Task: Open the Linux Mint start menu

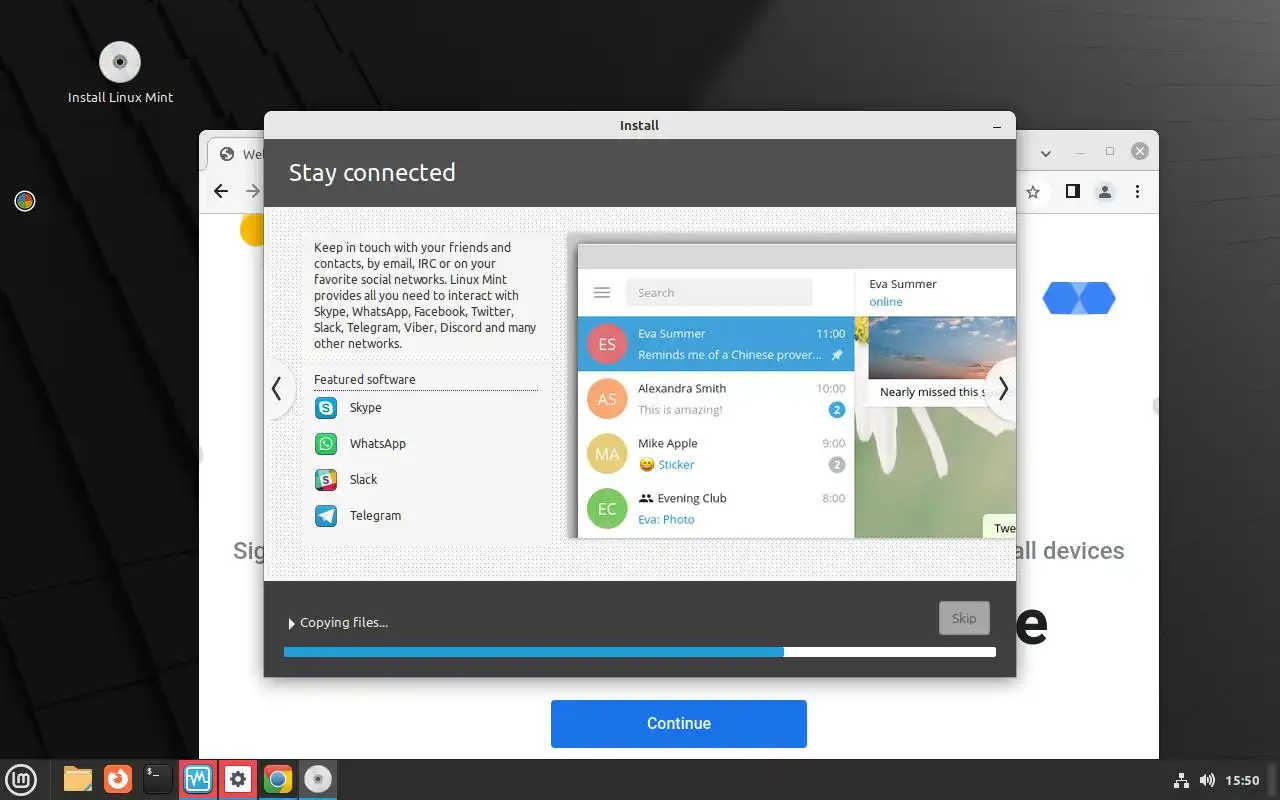Action: [x=22, y=779]
